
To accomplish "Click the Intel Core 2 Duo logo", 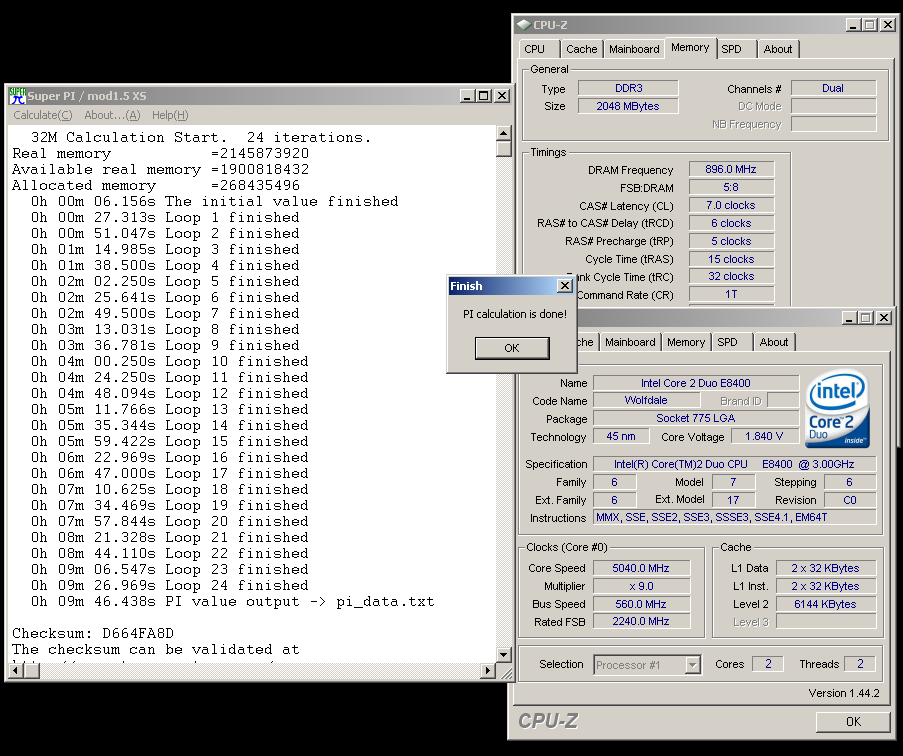I will tap(837, 409).
